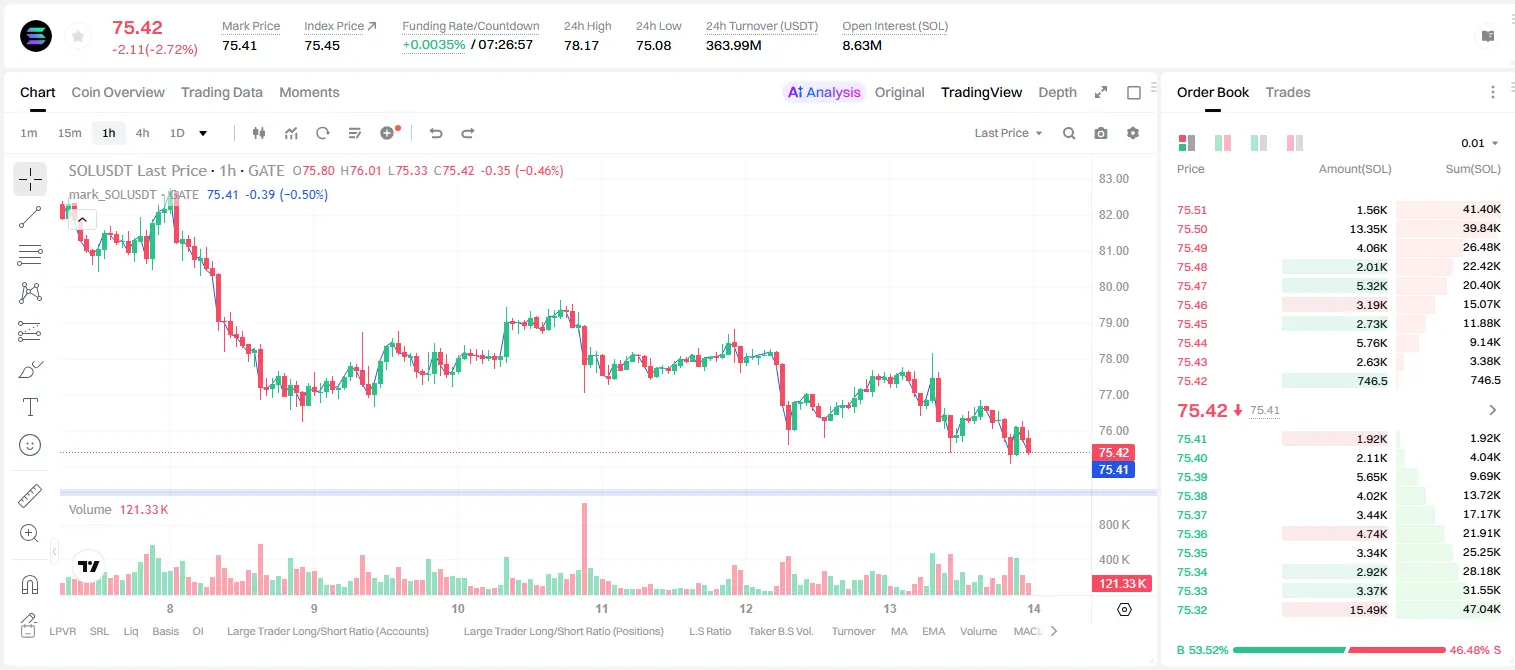Activate the AI Analysis button

(824, 92)
